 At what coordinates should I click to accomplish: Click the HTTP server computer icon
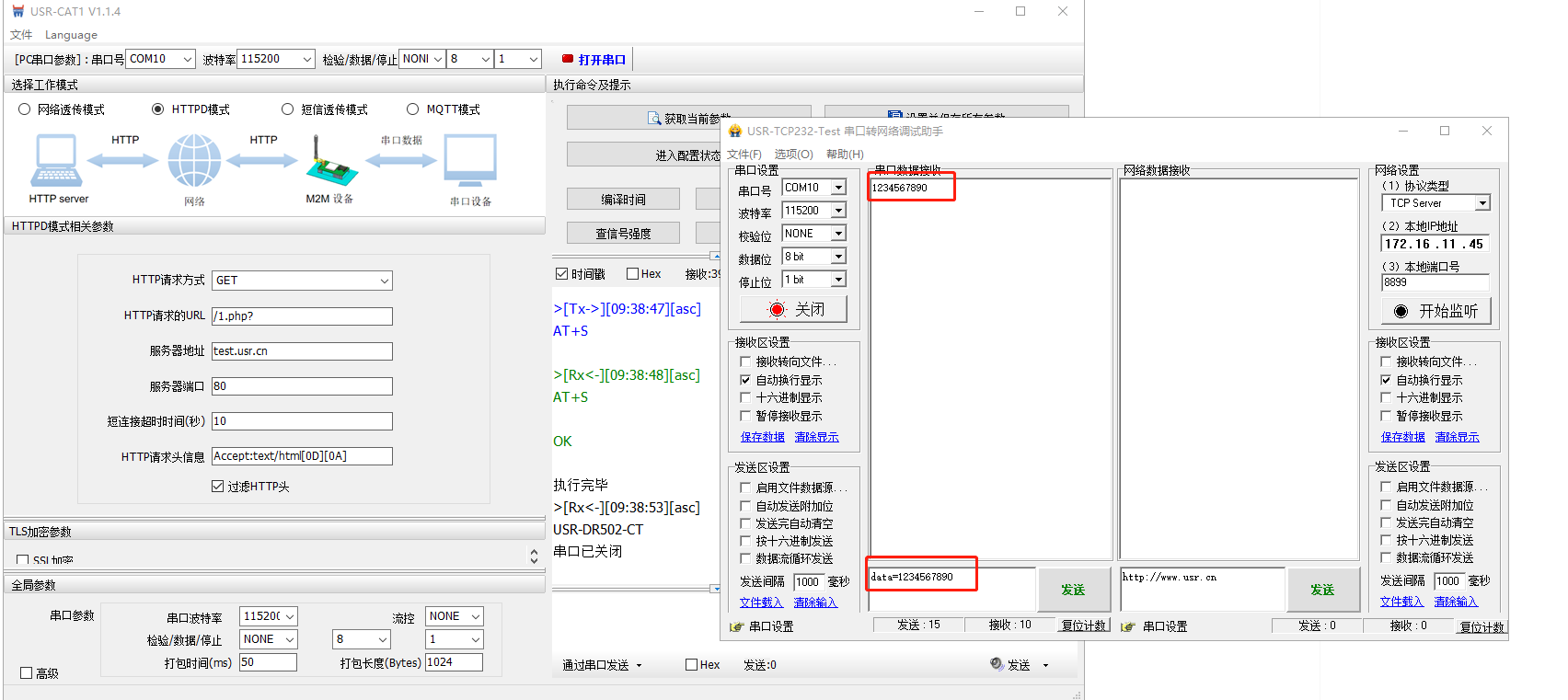pyautogui.click(x=56, y=160)
